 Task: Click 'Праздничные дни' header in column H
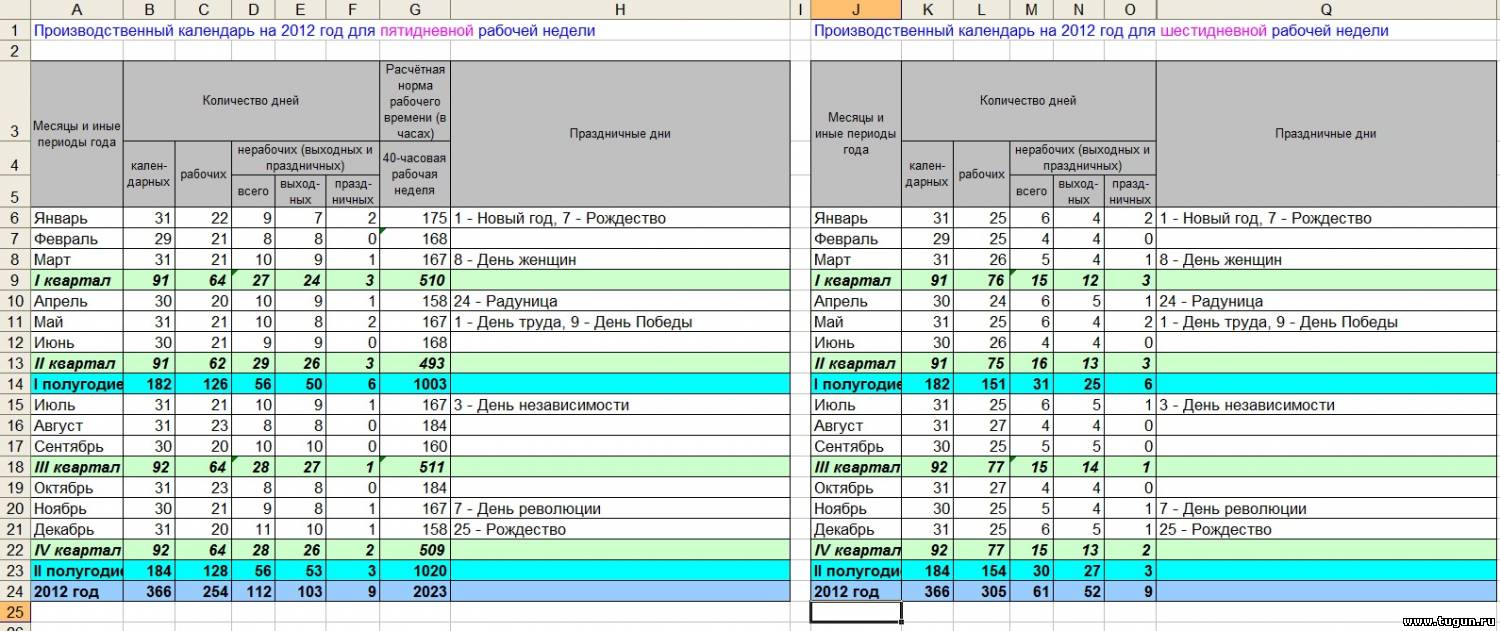[x=620, y=133]
